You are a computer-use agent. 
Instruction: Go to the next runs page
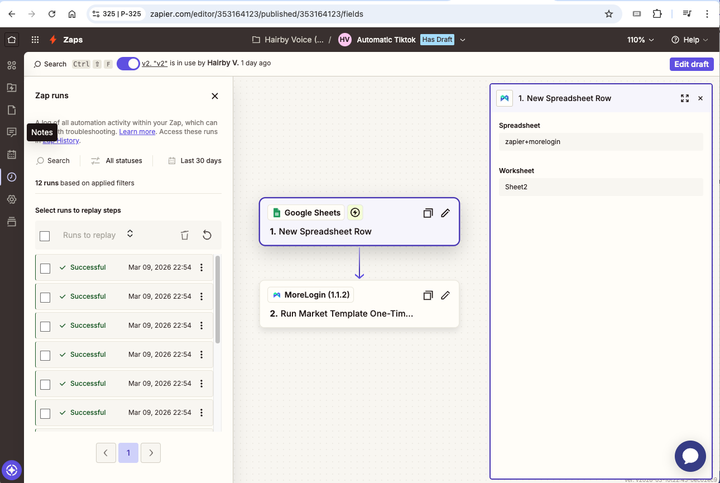tap(151, 453)
